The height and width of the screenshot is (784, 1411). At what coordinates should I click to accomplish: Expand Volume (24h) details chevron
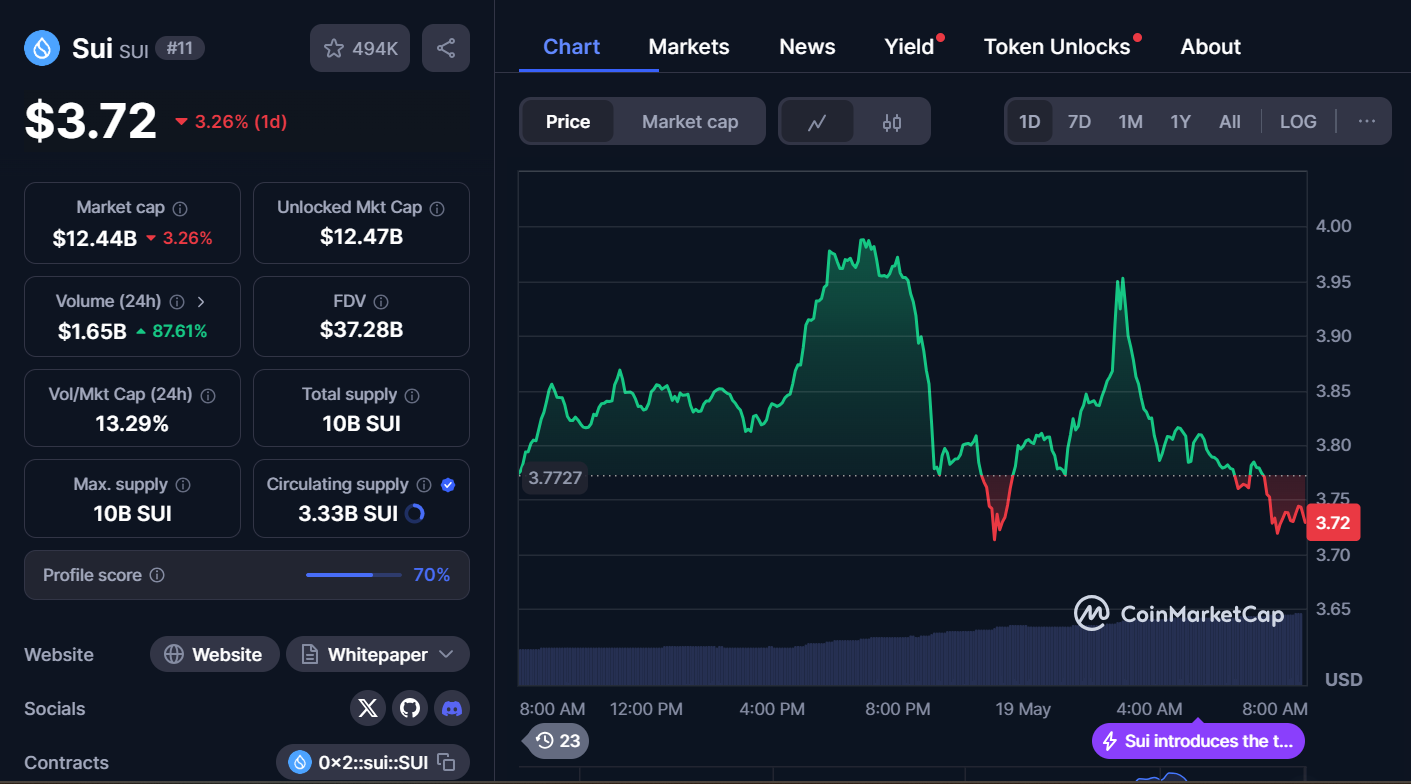point(201,301)
